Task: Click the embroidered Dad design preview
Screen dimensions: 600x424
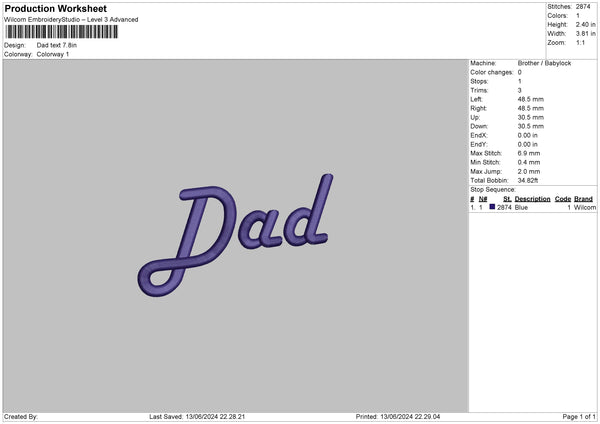Action: [x=235, y=235]
